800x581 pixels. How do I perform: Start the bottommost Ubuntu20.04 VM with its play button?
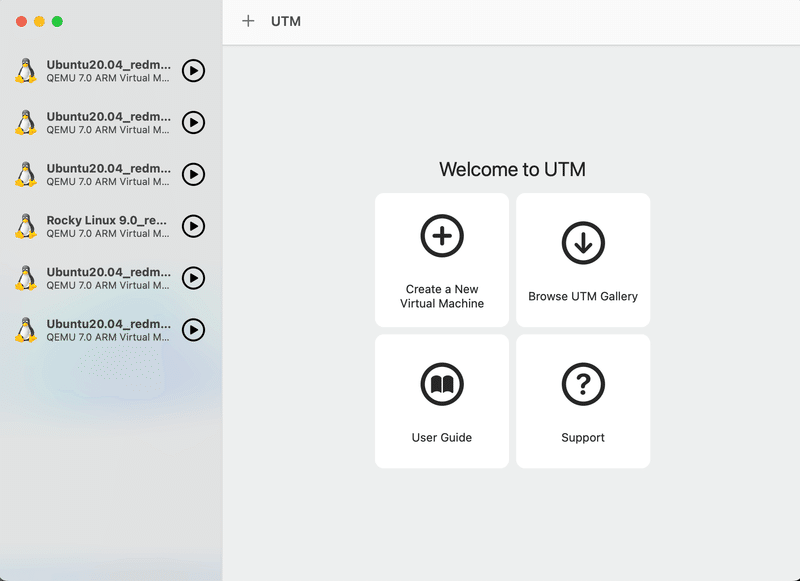193,330
